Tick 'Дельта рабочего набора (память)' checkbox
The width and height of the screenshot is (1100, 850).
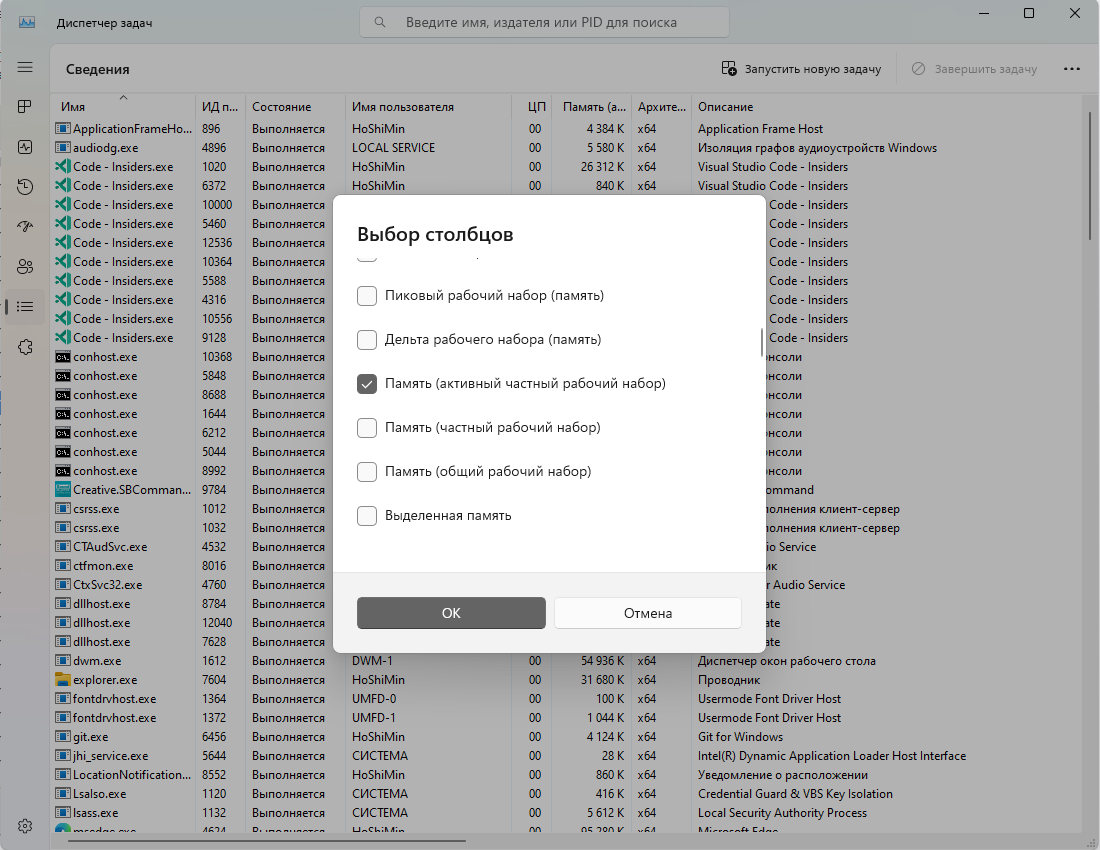click(x=367, y=340)
